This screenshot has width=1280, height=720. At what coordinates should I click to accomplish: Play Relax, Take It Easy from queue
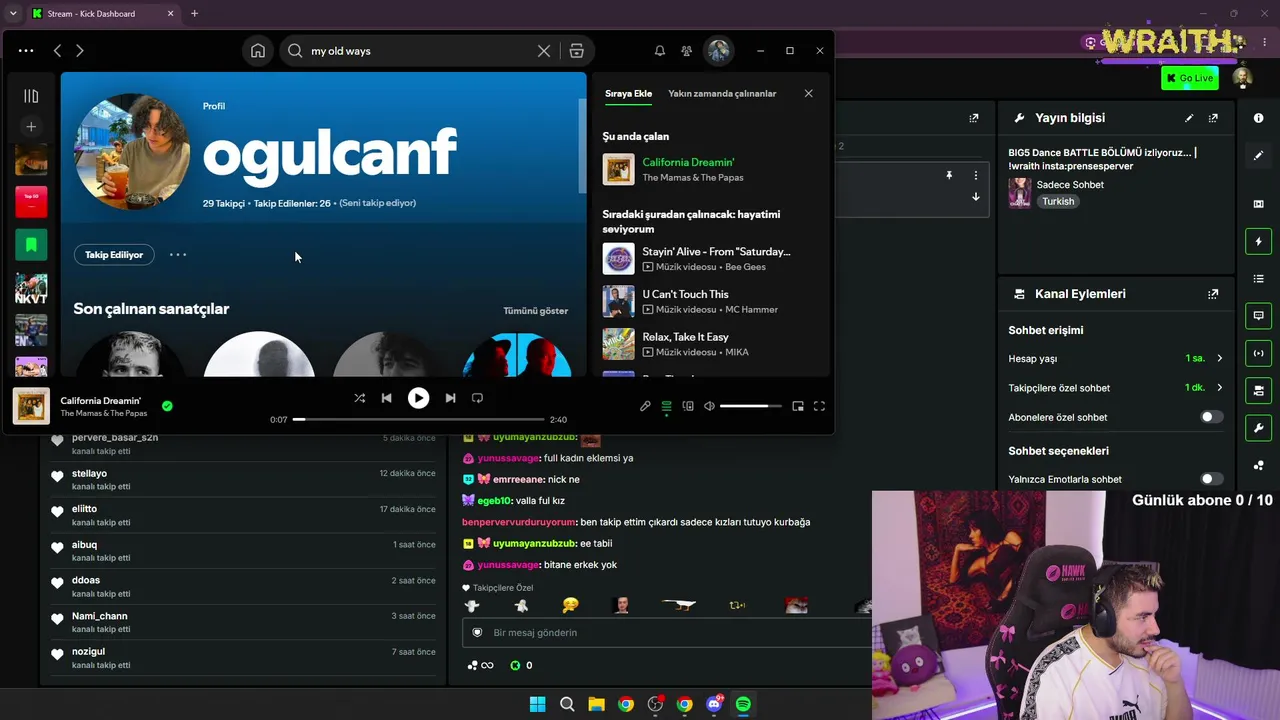point(708,344)
